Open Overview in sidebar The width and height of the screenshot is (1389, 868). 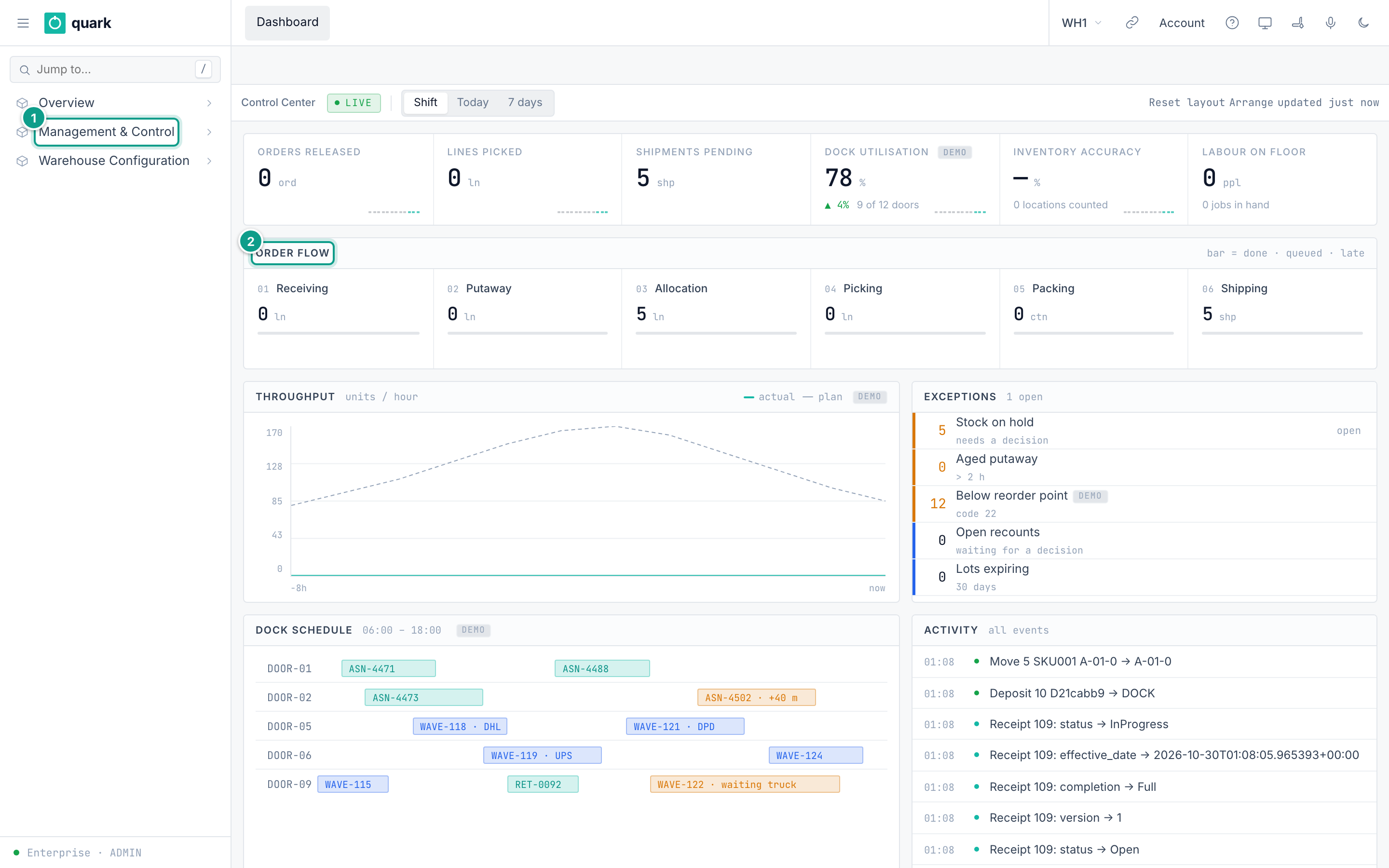(66, 103)
